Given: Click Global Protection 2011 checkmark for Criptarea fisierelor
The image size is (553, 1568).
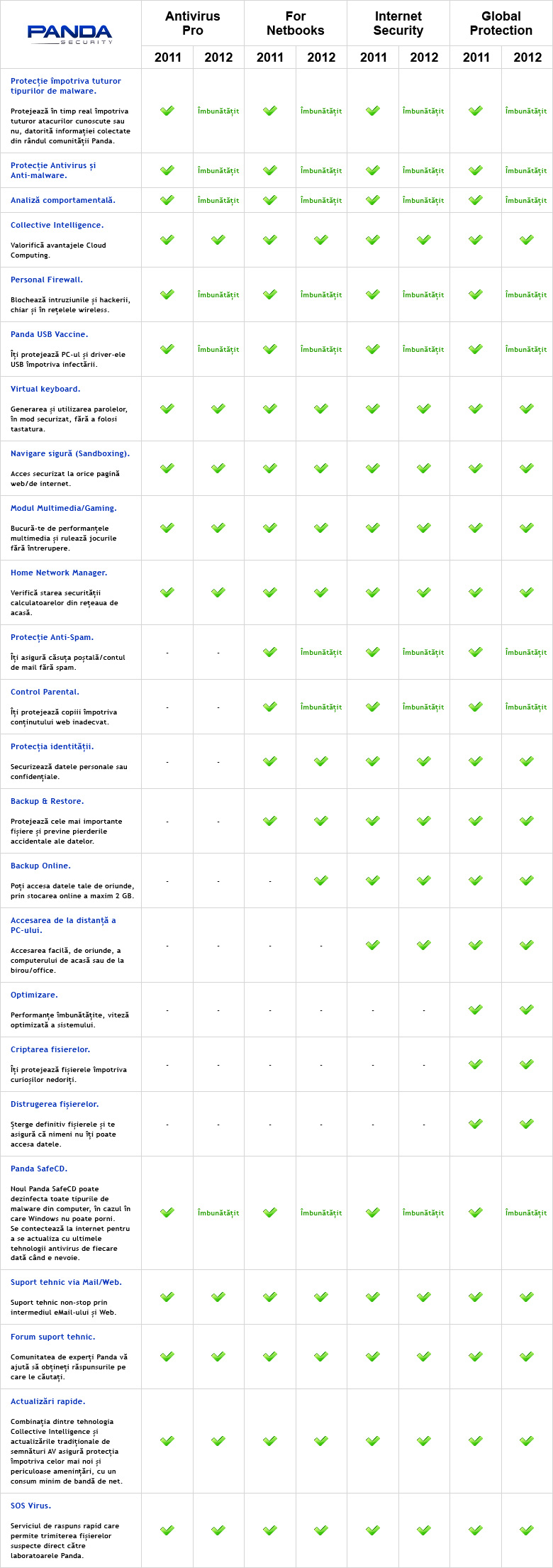Looking at the screenshot, I should [476, 1064].
